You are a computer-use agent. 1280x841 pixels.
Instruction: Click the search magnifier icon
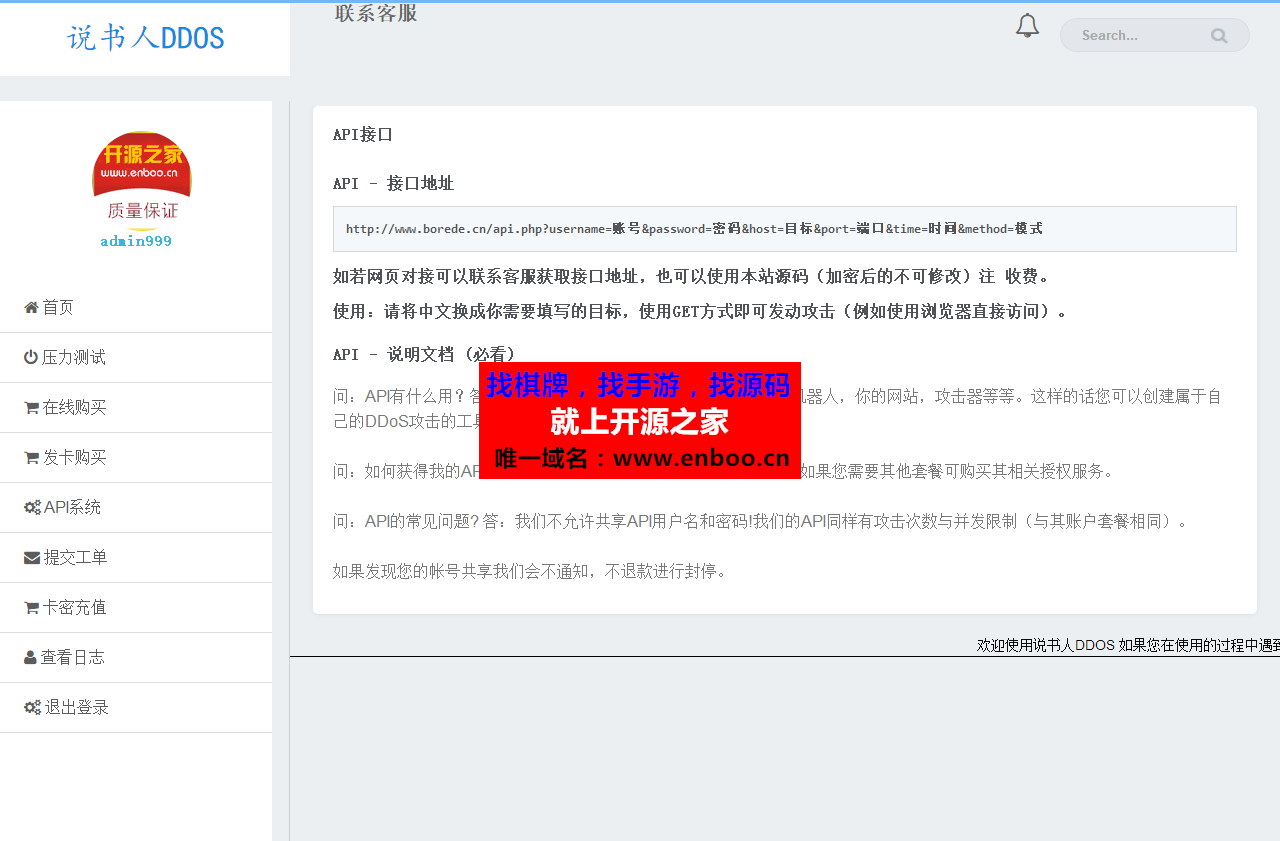tap(1219, 35)
